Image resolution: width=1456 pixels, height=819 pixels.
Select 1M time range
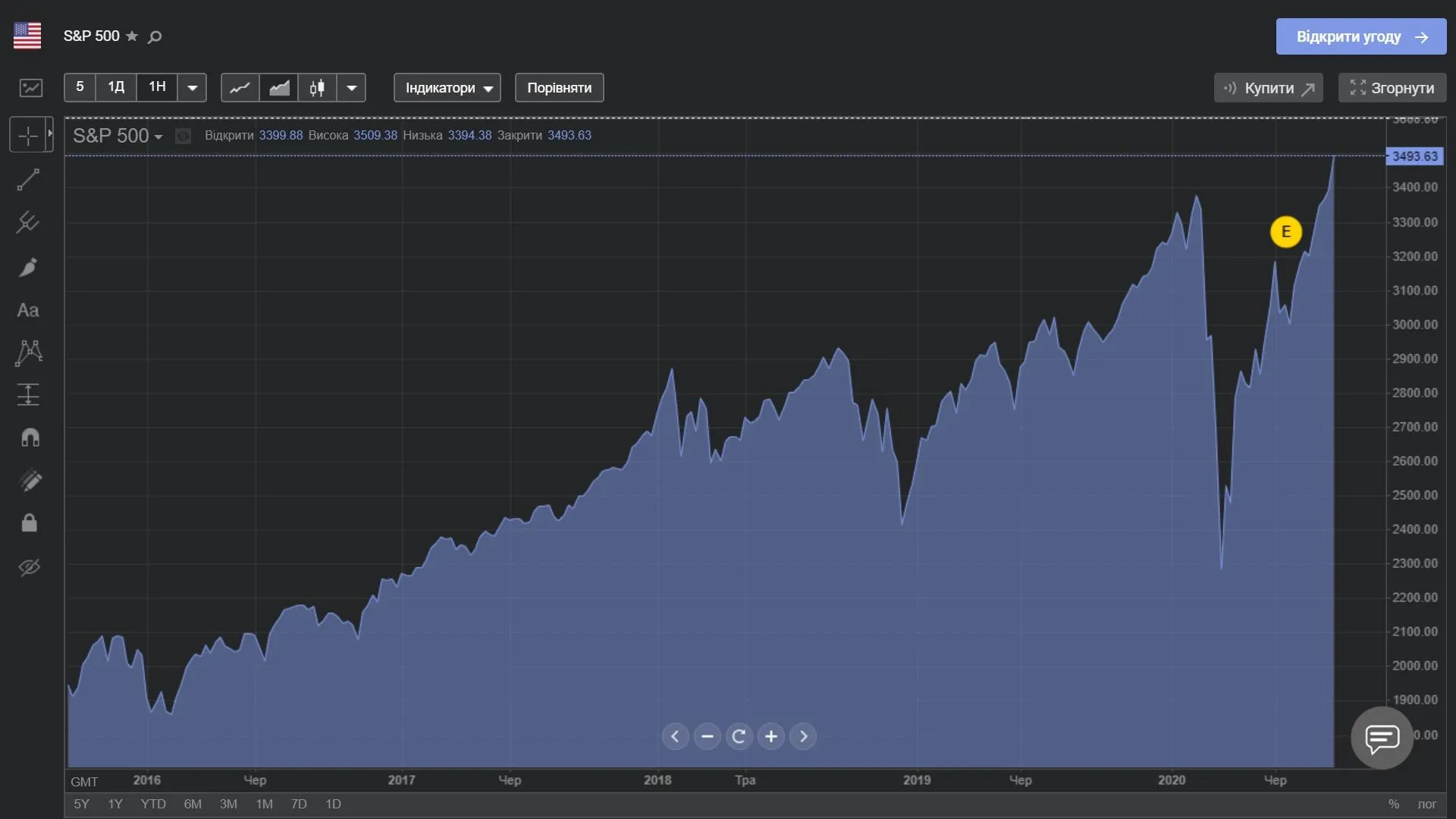coord(264,804)
